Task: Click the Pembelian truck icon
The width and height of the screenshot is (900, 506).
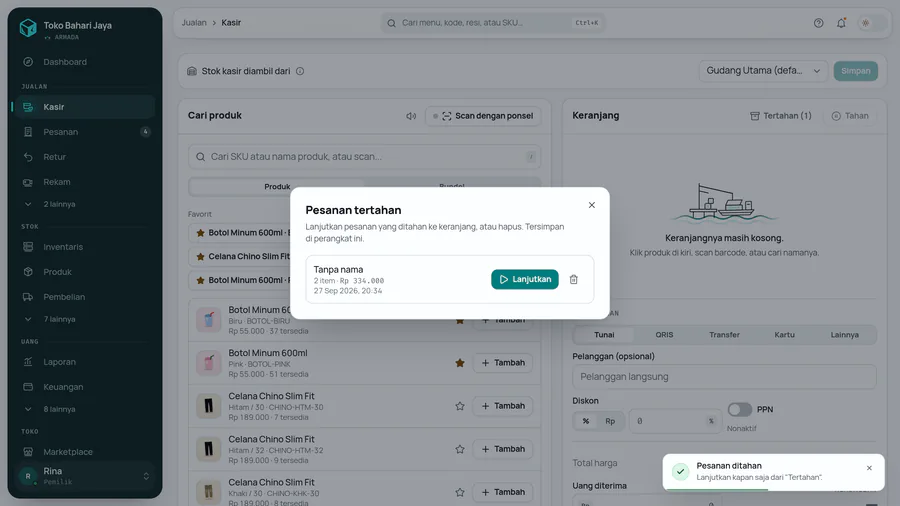Action: (28, 297)
